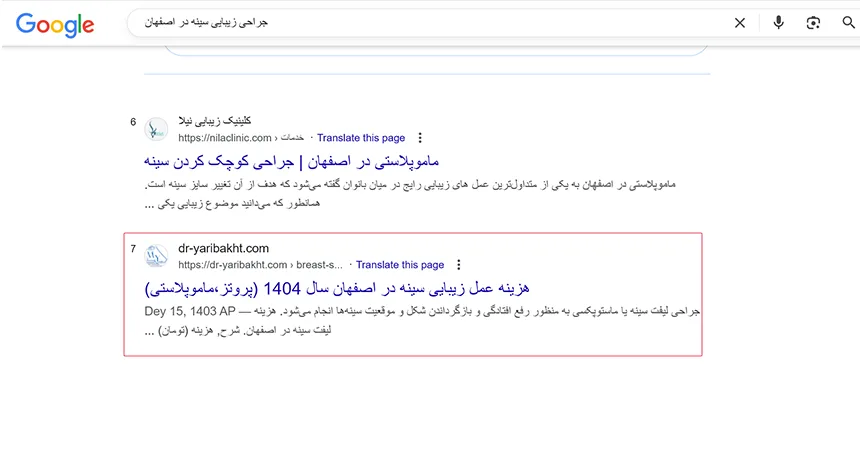This screenshot has height=458, width=860.
Task: Click the nilaclinic.com result favicon
Action: (156, 128)
